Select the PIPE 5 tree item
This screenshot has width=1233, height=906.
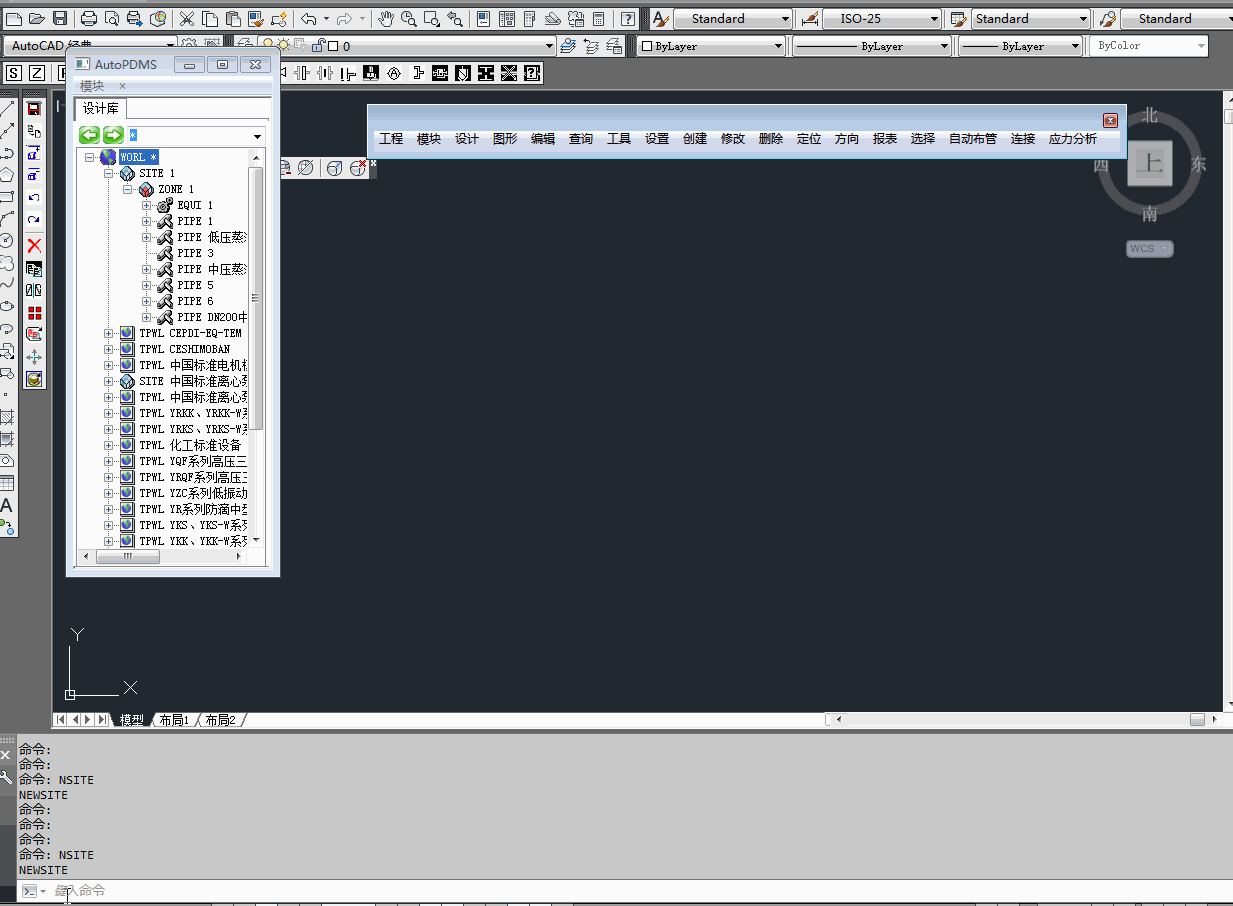(x=195, y=285)
